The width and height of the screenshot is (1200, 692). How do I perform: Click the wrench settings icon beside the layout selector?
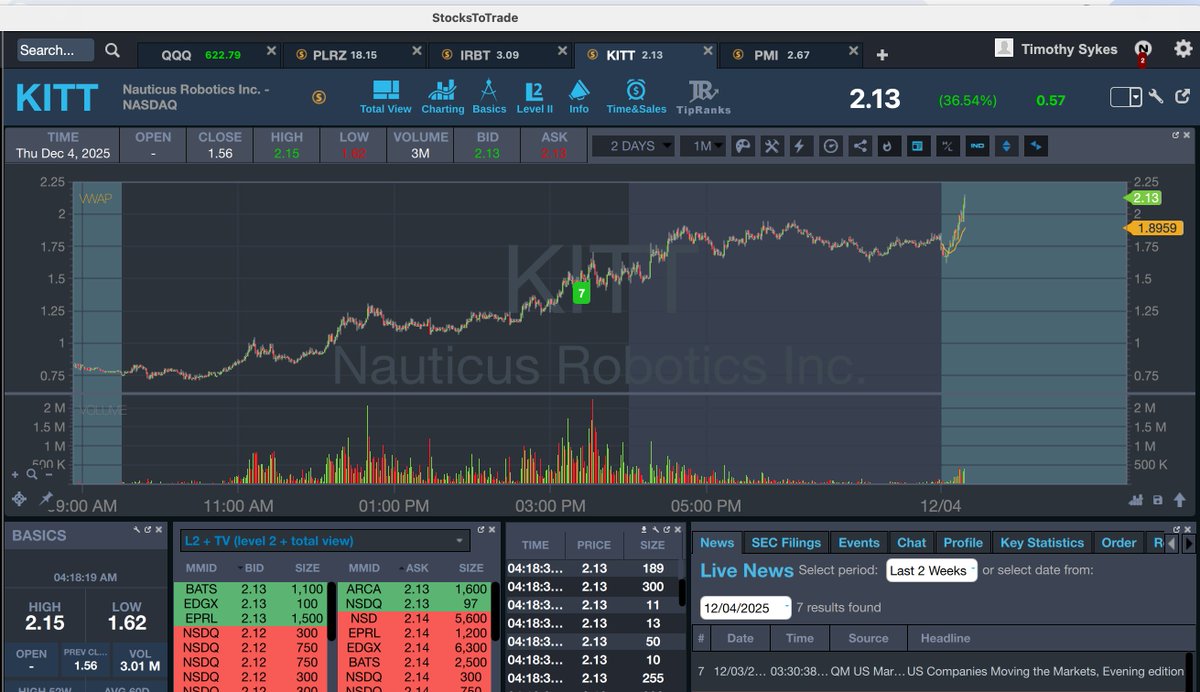tap(1156, 97)
